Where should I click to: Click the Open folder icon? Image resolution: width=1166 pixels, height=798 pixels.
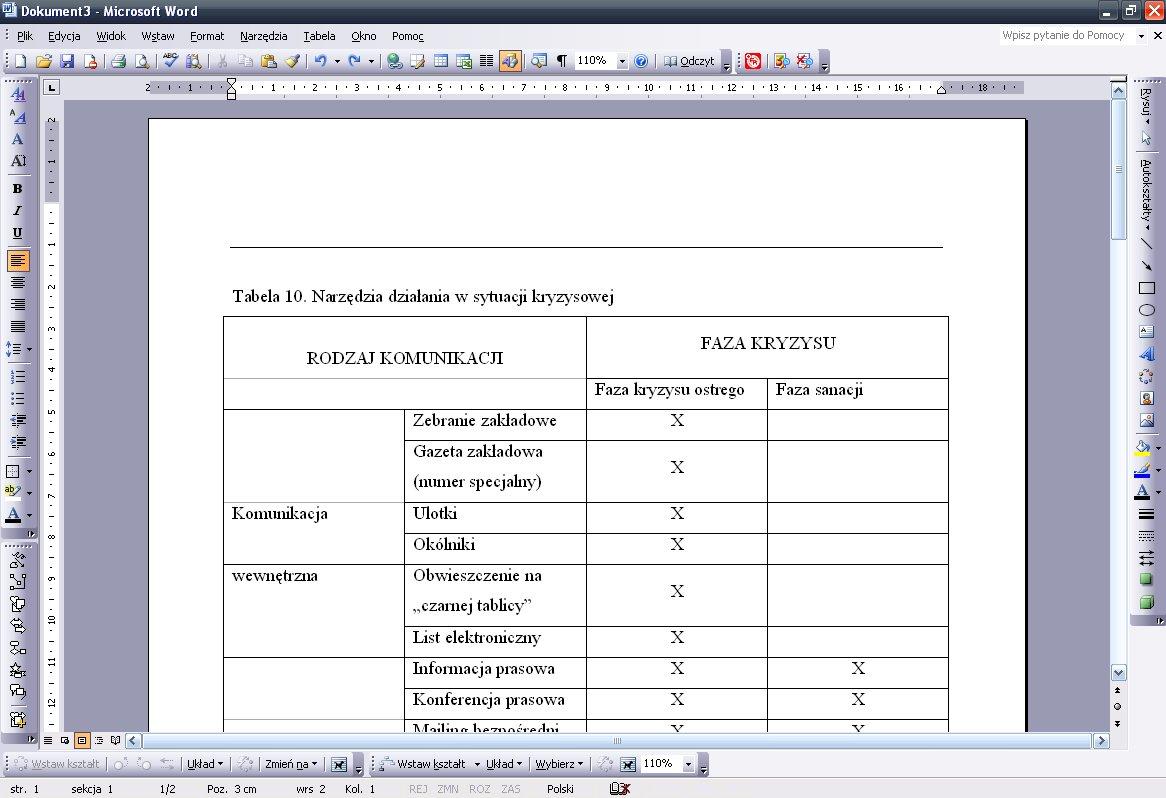pos(43,61)
